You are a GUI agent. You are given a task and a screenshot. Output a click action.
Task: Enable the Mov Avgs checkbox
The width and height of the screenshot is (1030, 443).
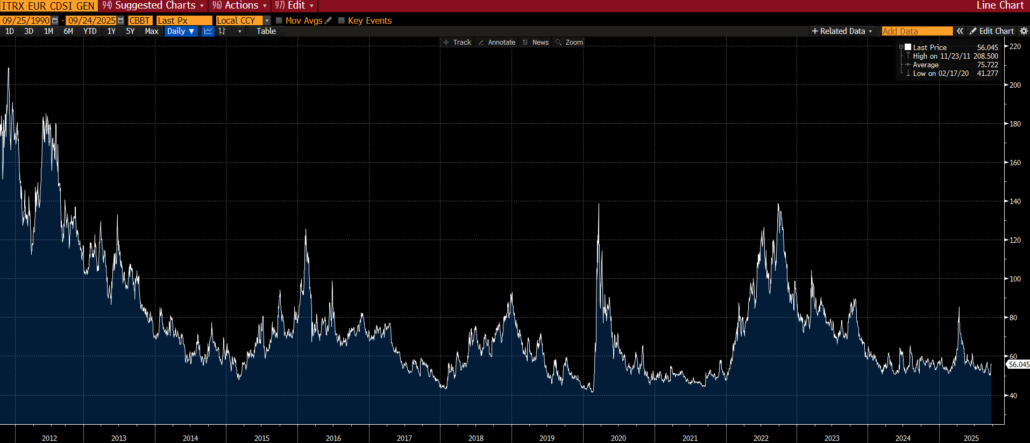[279, 20]
